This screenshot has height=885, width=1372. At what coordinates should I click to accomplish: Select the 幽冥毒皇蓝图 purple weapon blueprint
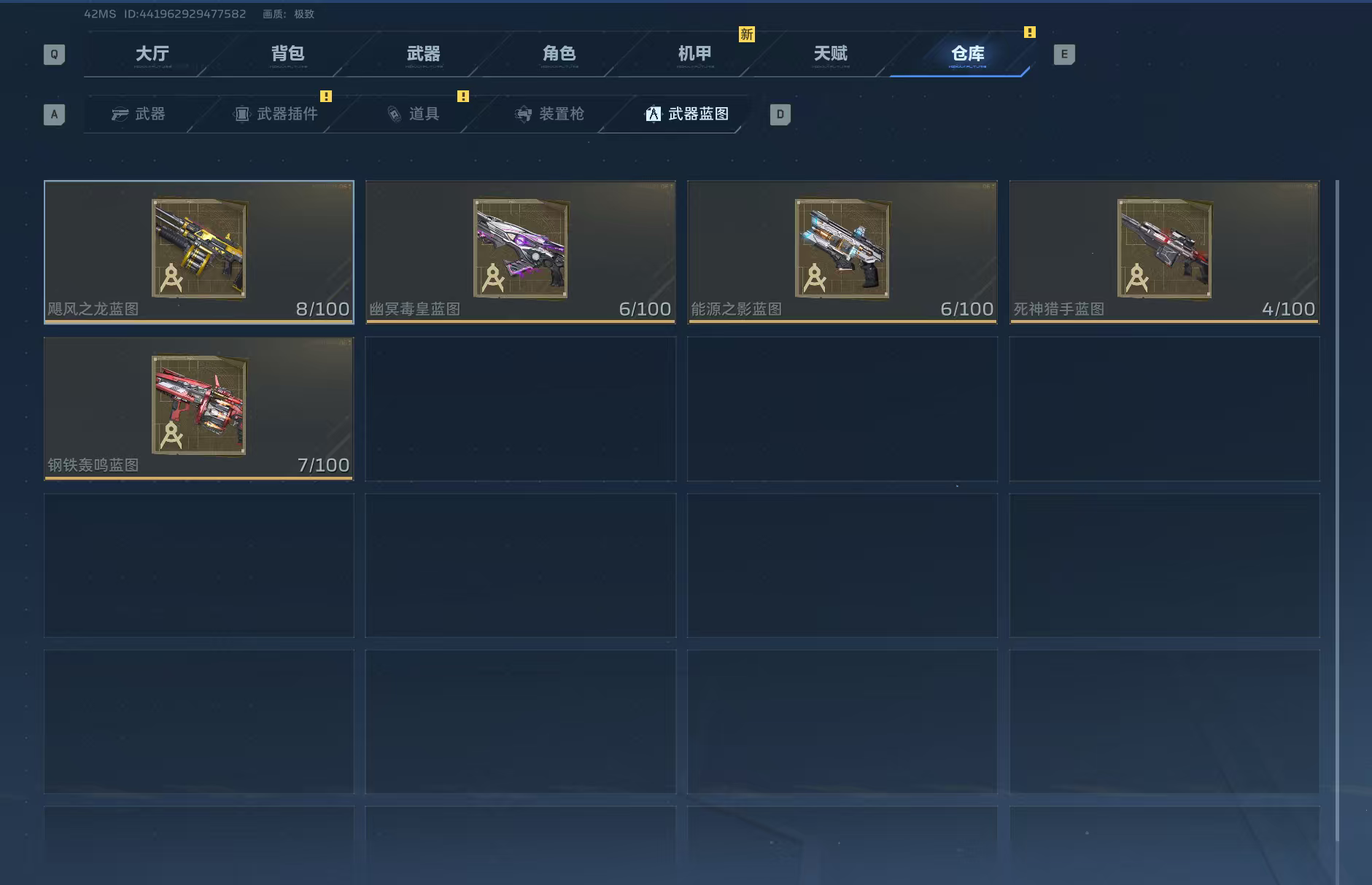pos(520,252)
